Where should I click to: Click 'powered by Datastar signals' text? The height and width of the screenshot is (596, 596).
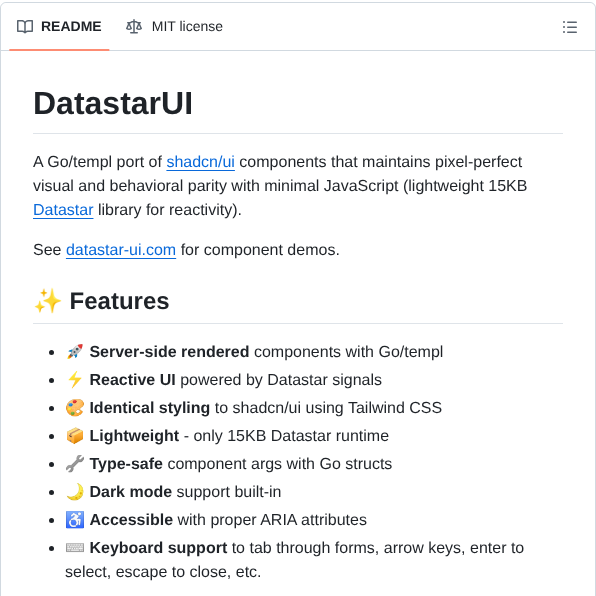pyautogui.click(x=281, y=380)
